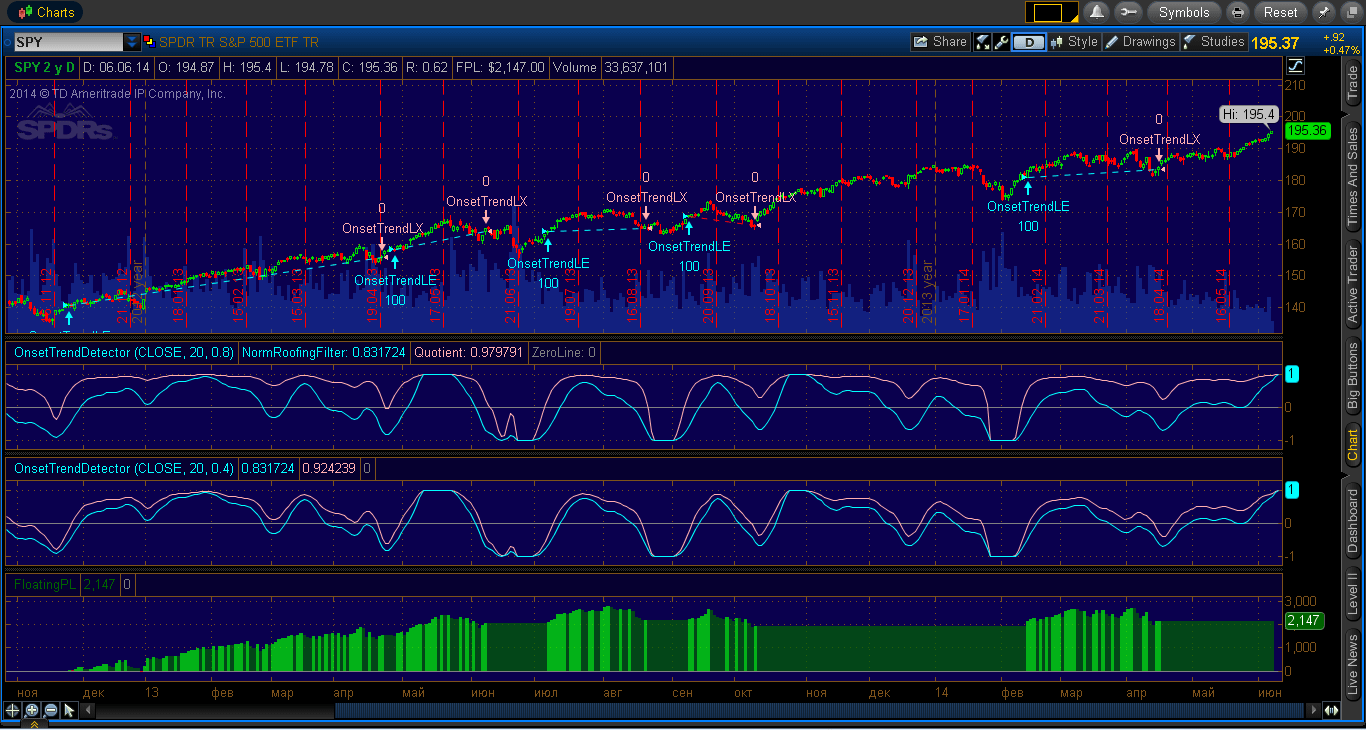Click the SPY symbol input field

click(68, 42)
